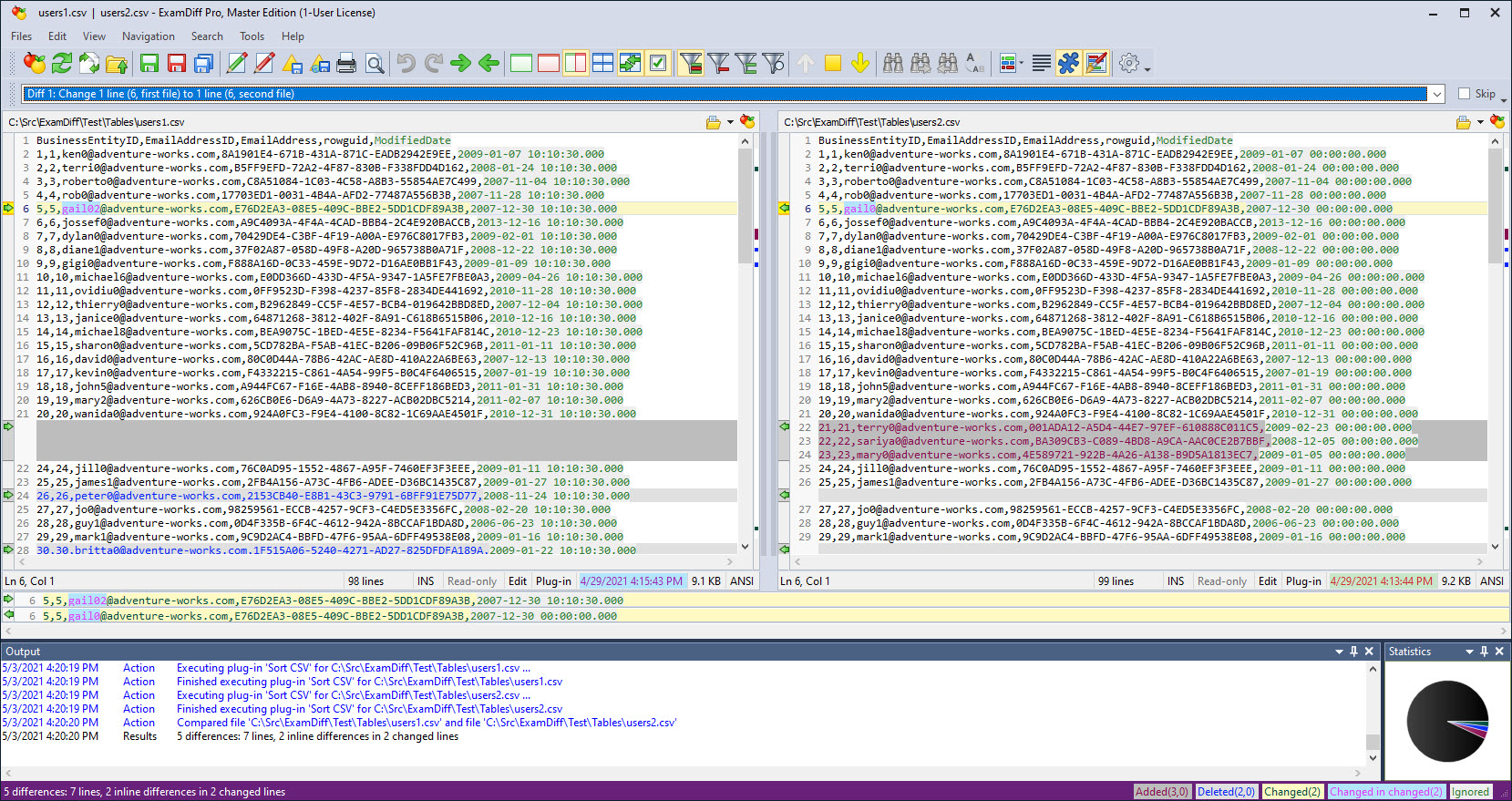Click the Re-compare green refresh arrows icon

click(x=62, y=63)
